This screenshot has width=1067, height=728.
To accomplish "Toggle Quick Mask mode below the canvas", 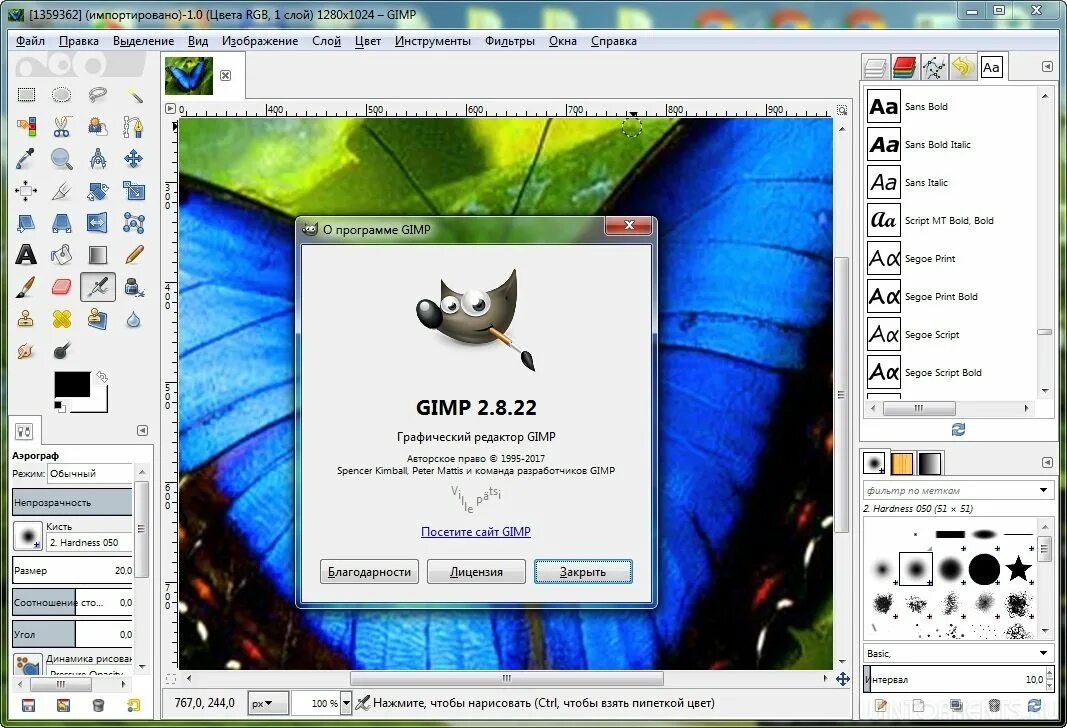I will click(x=168, y=678).
